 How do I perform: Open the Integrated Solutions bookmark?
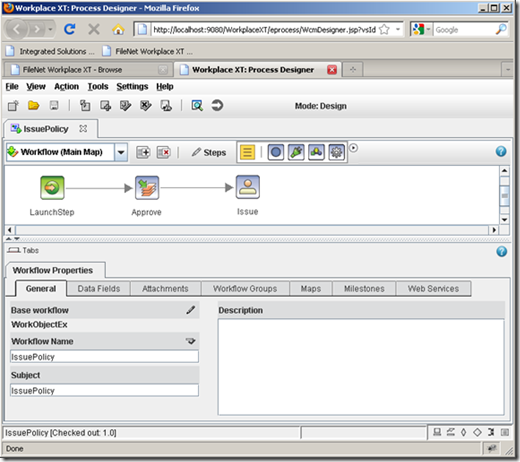point(50,51)
